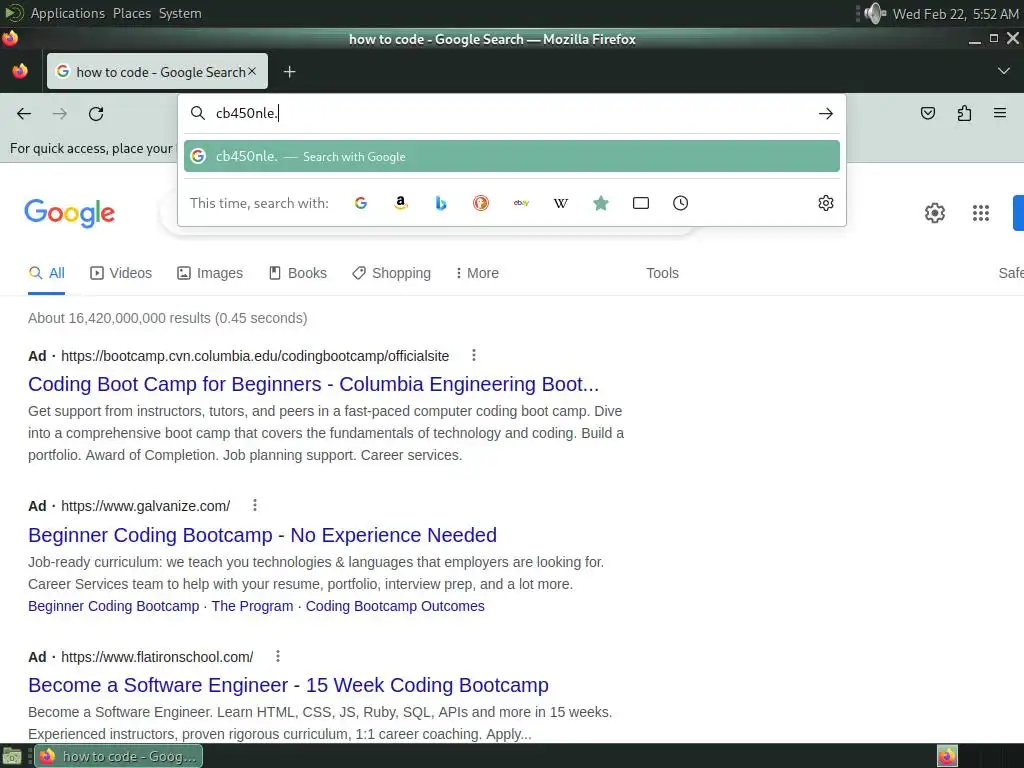
Task: Open the Firefox hamburger application menu
Action: point(1000,113)
